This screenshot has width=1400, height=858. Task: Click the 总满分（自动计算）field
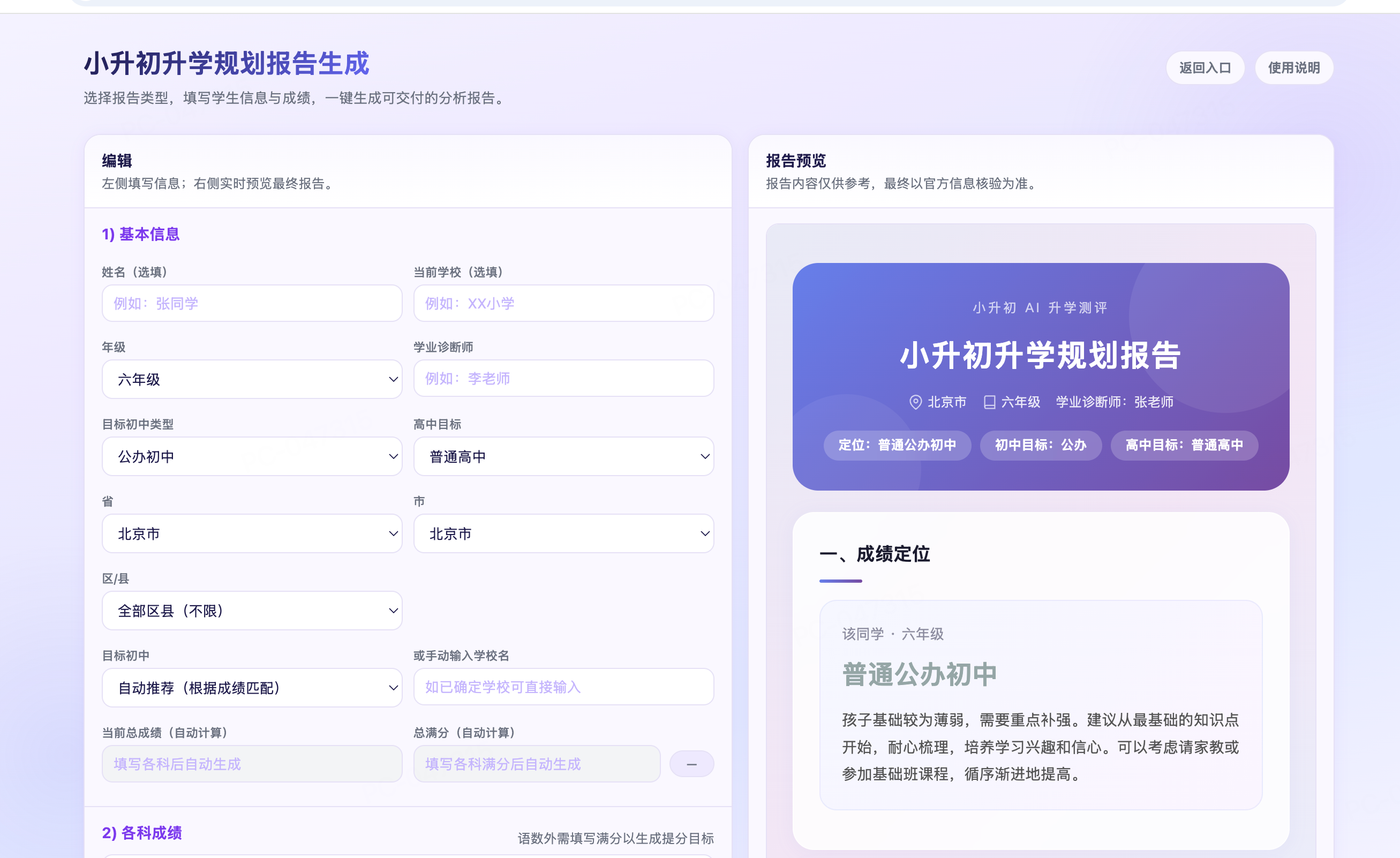(x=537, y=764)
